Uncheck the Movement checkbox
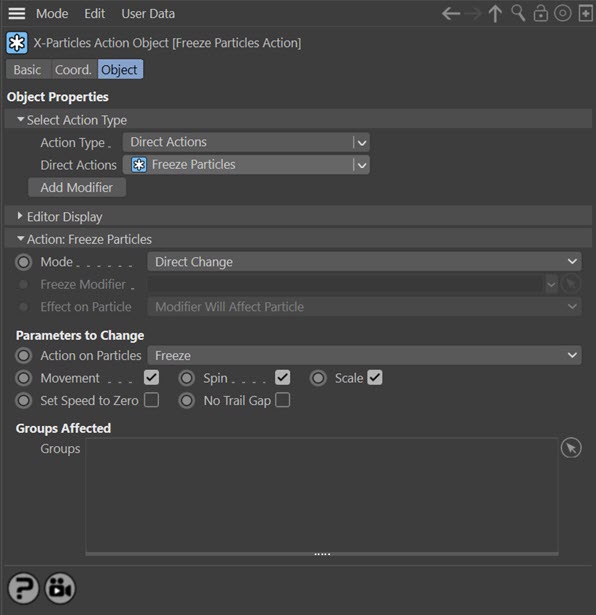This screenshot has height=615, width=596. (x=151, y=378)
